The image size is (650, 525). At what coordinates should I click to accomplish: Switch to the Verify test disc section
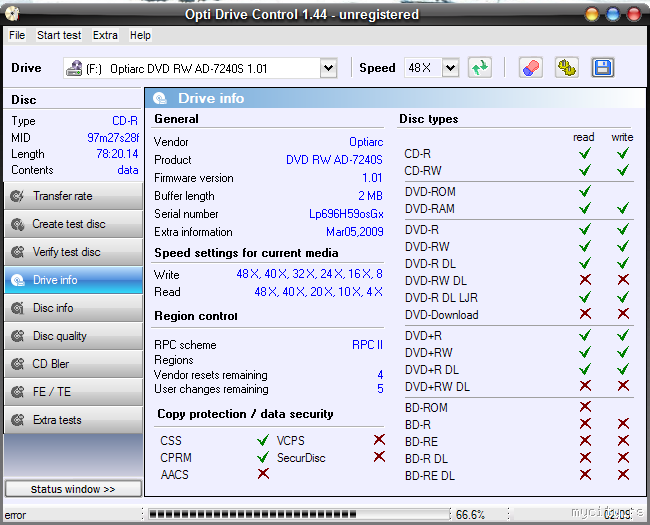click(x=73, y=252)
